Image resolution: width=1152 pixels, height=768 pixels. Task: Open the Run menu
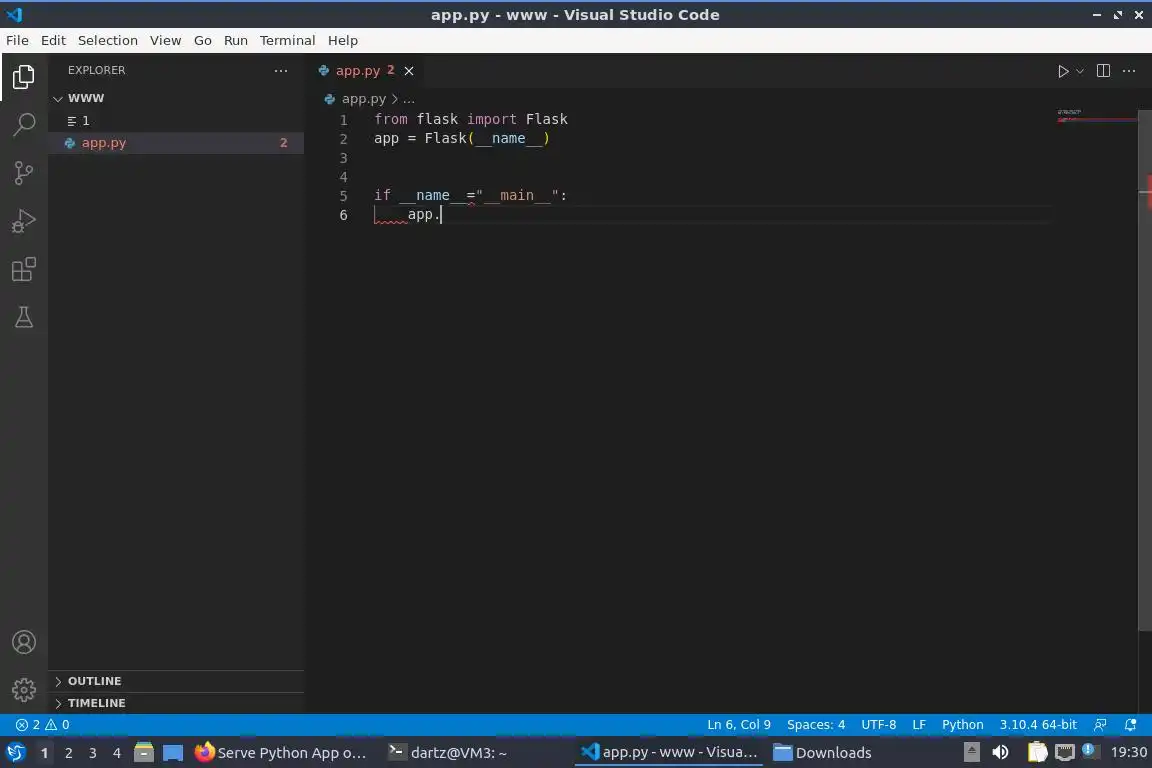pyautogui.click(x=235, y=40)
